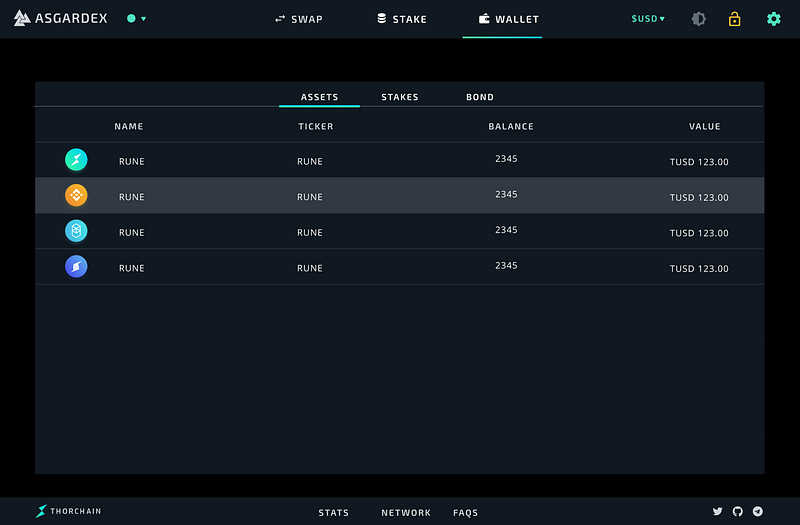Screen dimensions: 800x525
Task: Open the STAKE tab
Action: [x=402, y=19]
